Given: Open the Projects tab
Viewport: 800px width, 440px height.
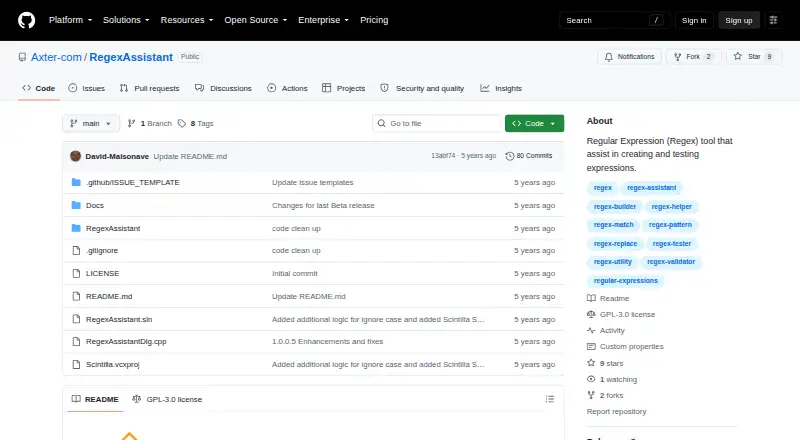Looking at the screenshot, I should click(344, 88).
